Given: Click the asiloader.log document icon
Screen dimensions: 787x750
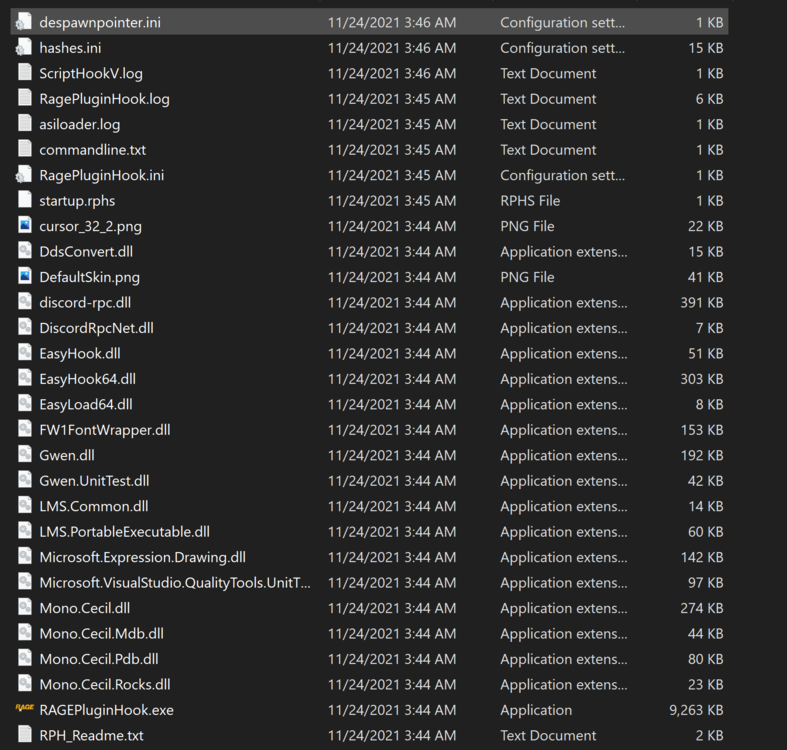Looking at the screenshot, I should tap(25, 124).
